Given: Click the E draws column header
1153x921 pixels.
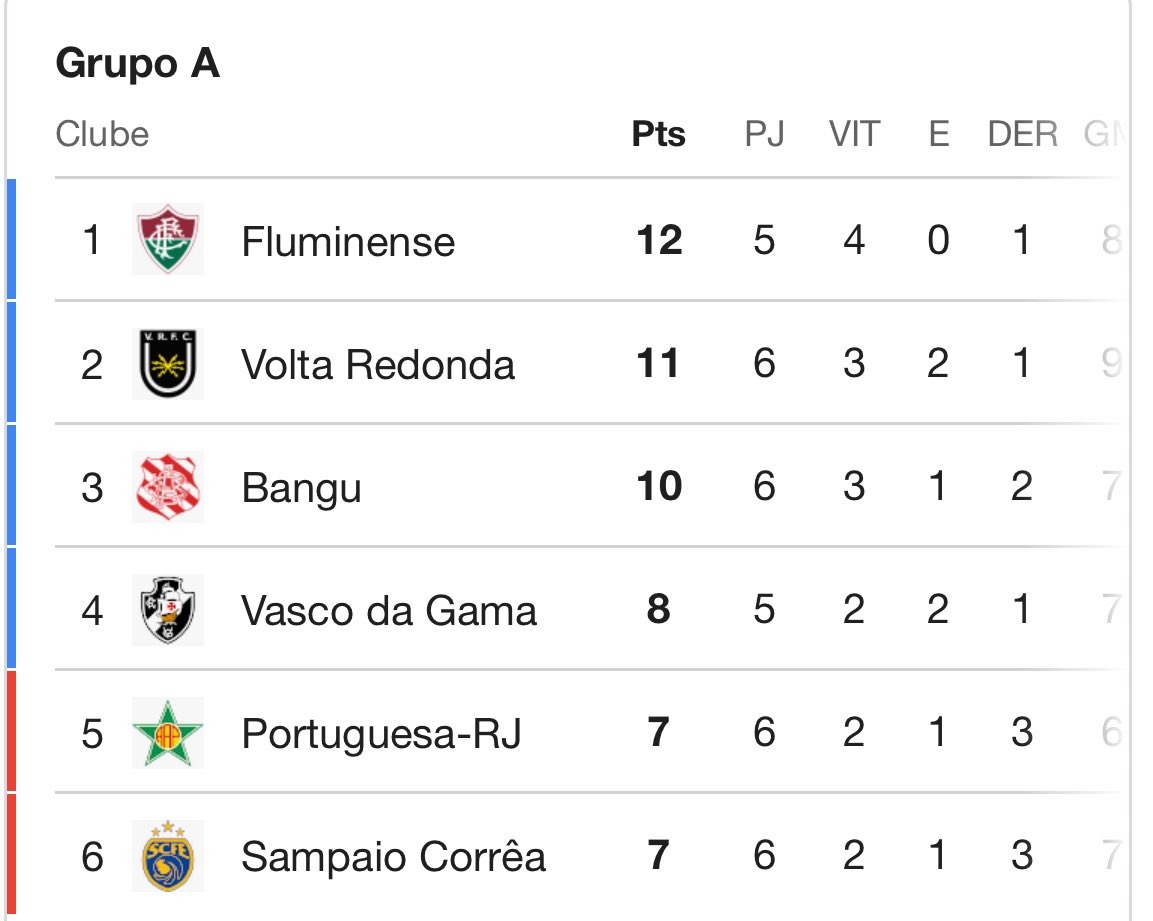Looking at the screenshot, I should tap(938, 134).
